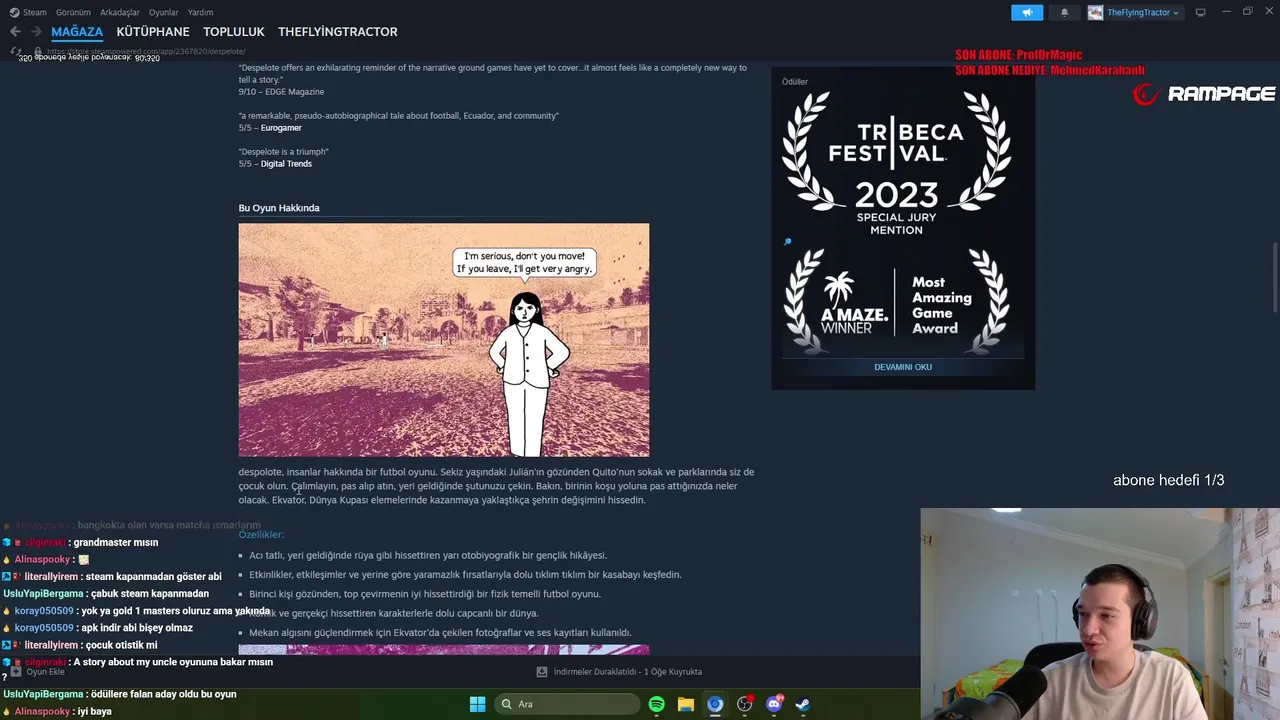Click DEVAMINI OKU to read more awards
This screenshot has width=1280, height=720.
tap(903, 367)
